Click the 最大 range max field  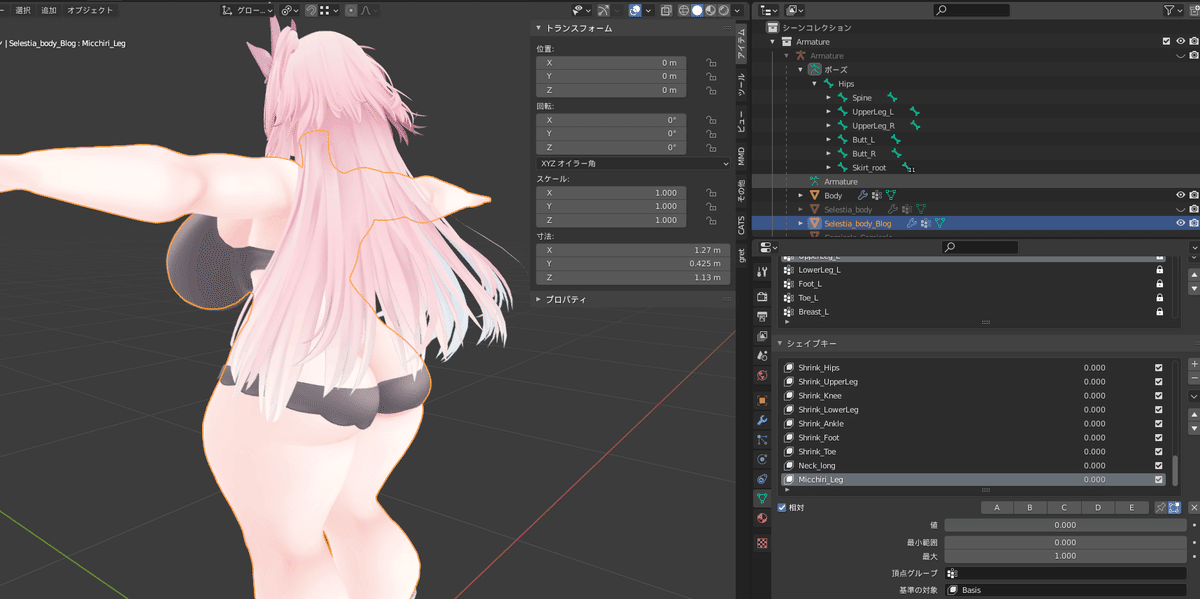pos(1064,556)
